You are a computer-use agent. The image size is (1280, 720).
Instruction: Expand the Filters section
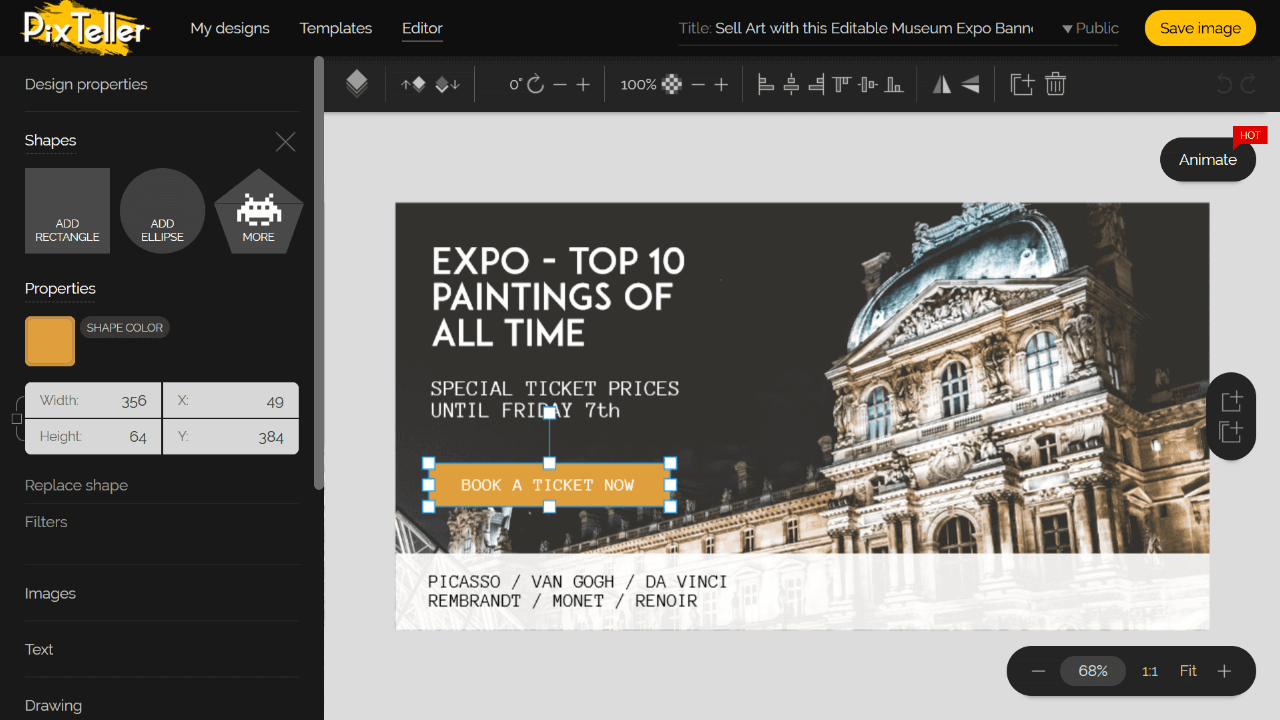[x=46, y=522]
